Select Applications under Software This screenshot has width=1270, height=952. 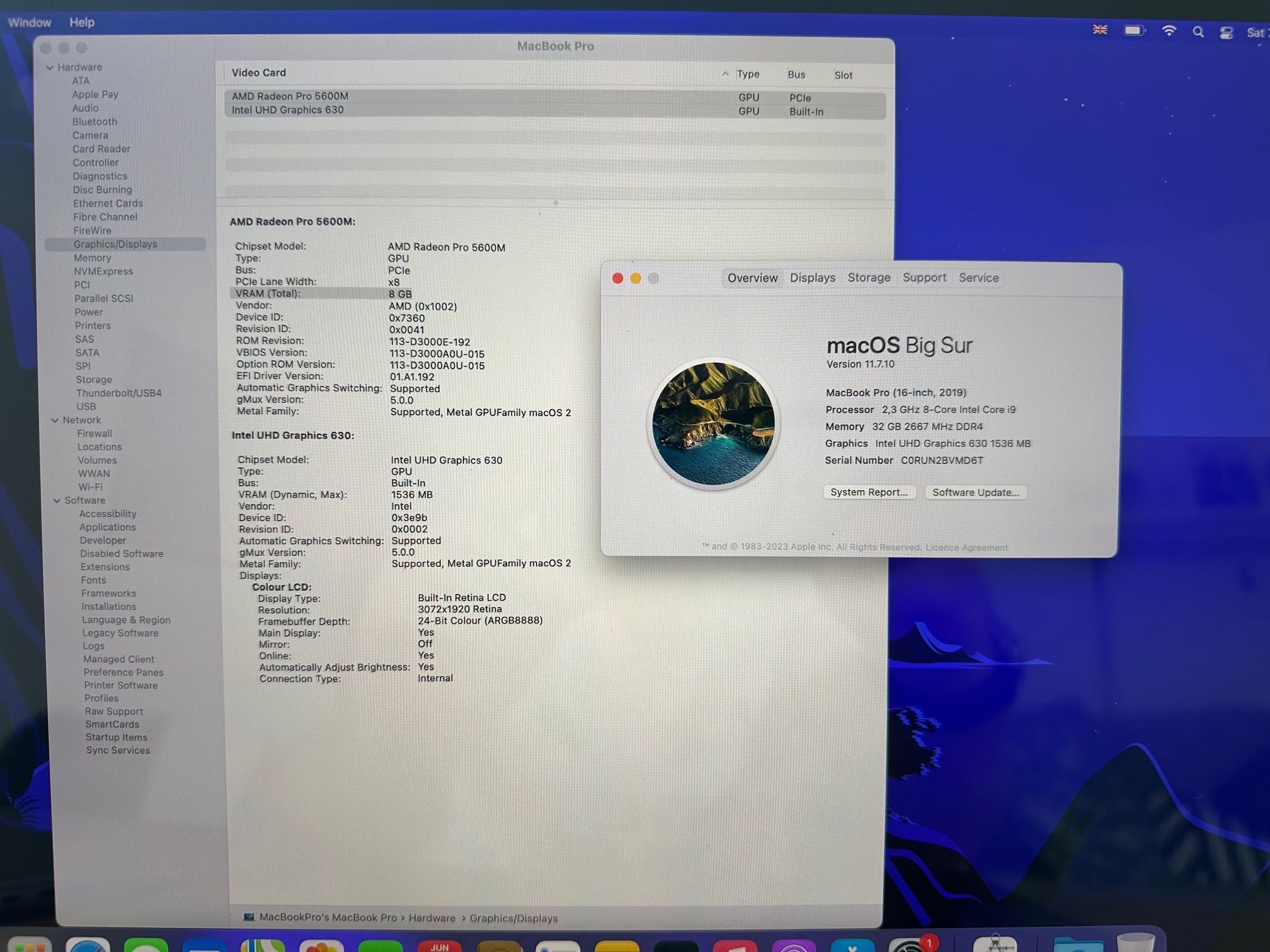(x=107, y=528)
